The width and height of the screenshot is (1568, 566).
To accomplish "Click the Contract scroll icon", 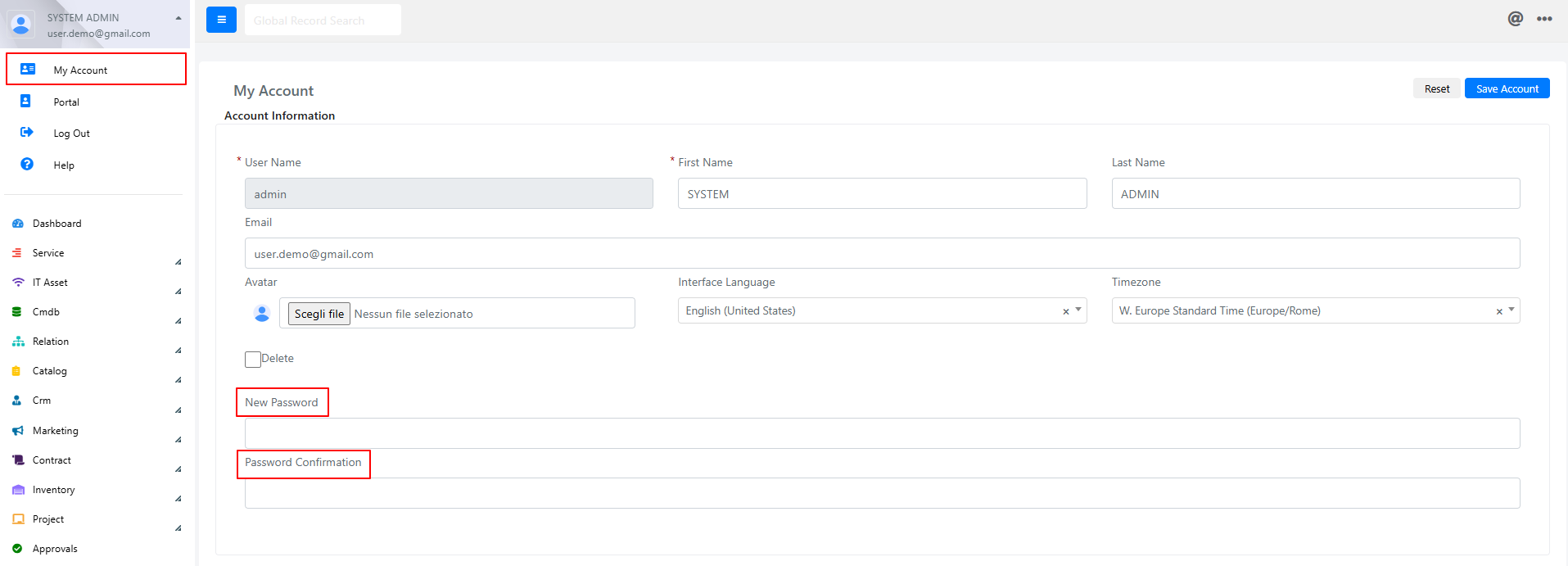I will click(18, 460).
